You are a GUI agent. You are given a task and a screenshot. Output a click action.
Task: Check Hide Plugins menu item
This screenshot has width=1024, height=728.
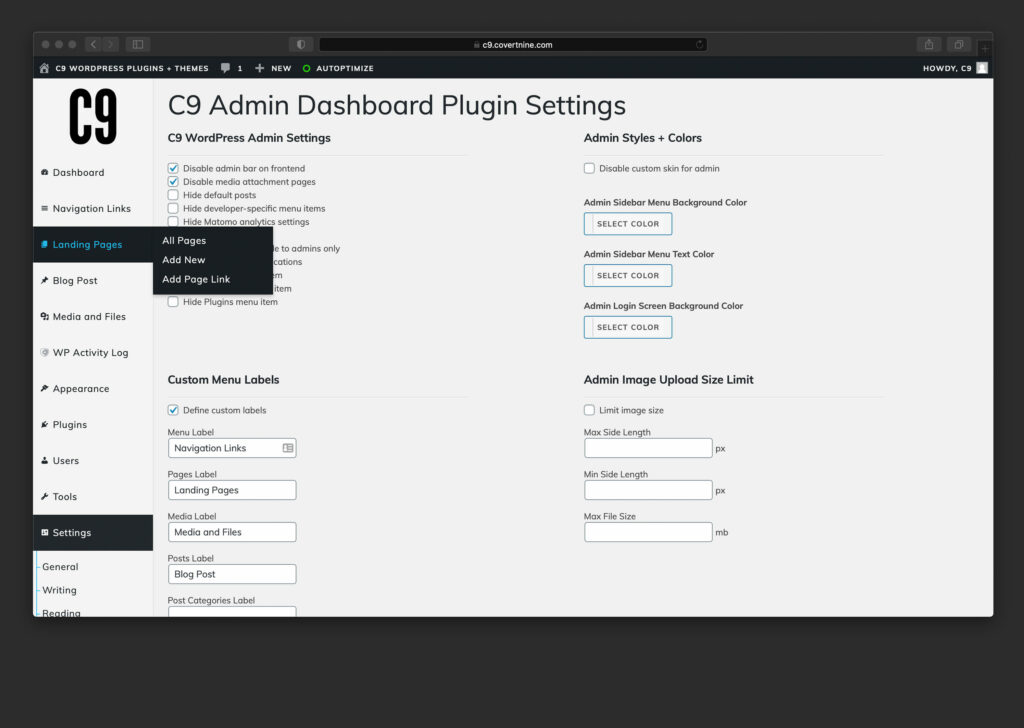click(173, 302)
